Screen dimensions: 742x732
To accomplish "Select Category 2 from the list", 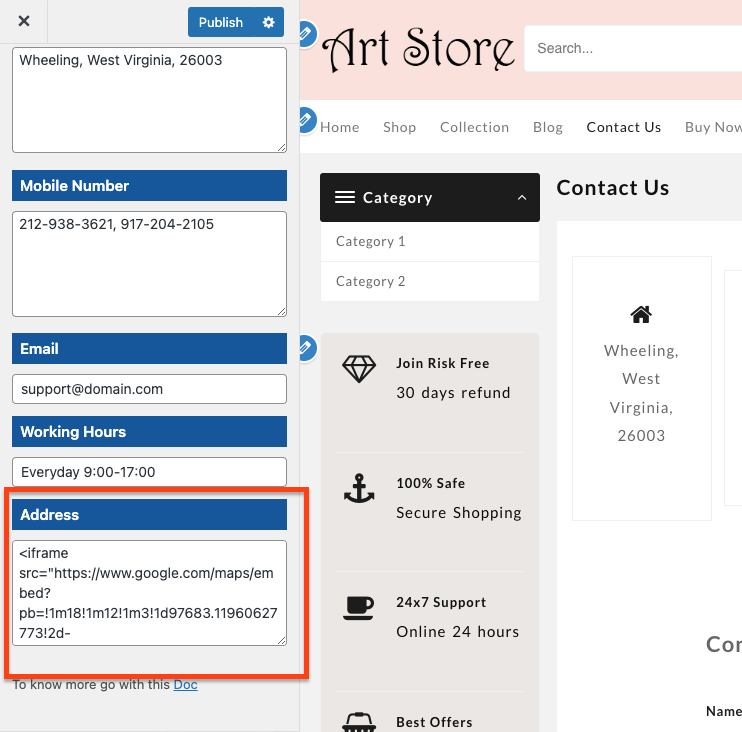I will [x=371, y=281].
